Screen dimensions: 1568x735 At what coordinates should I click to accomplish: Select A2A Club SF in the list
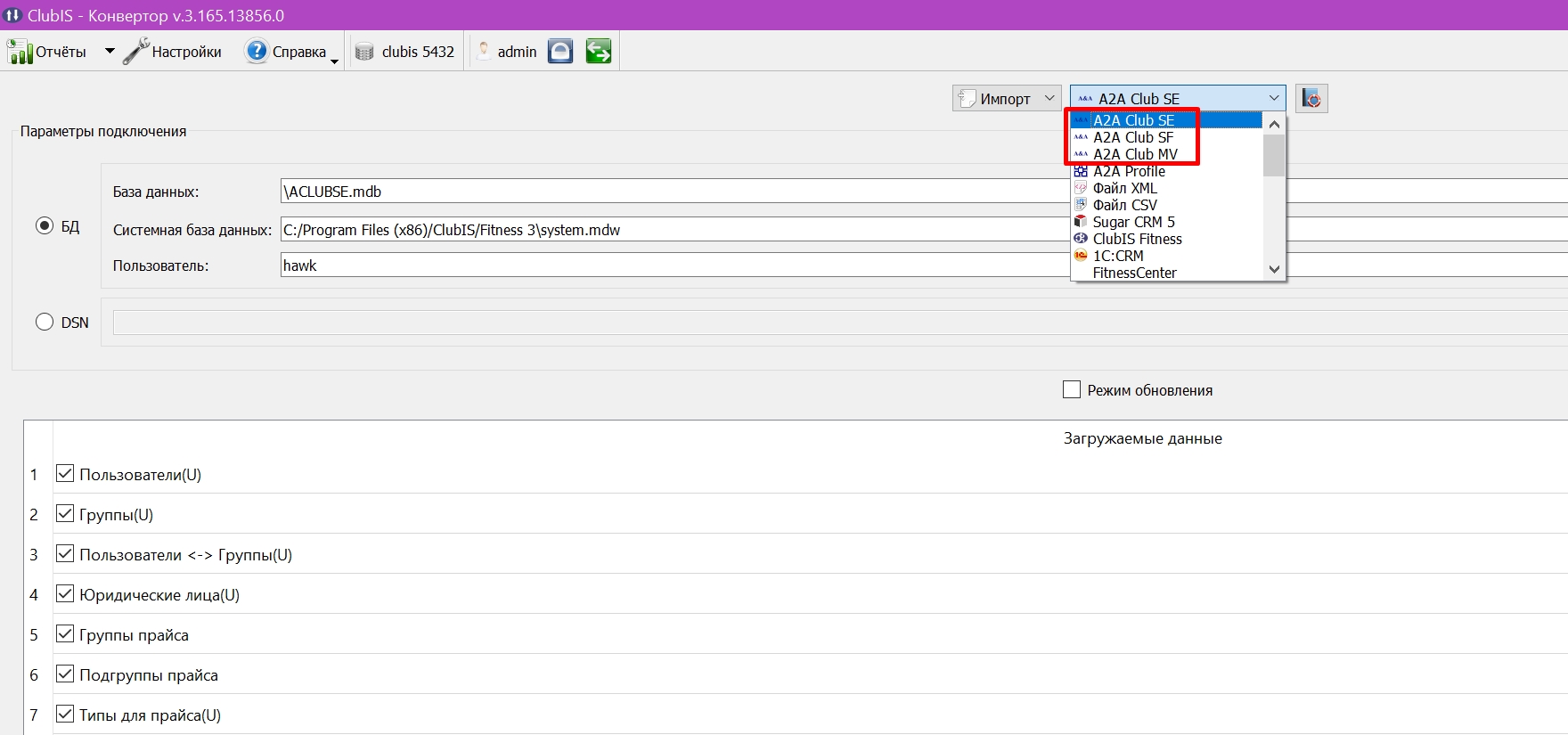[1166, 137]
